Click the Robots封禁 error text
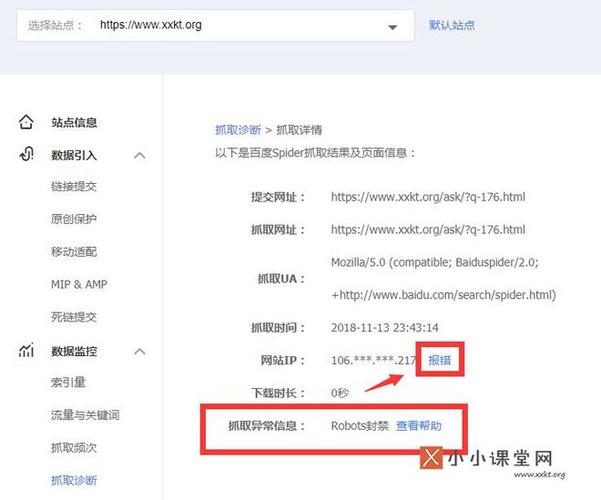This screenshot has width=601, height=500. (360, 426)
